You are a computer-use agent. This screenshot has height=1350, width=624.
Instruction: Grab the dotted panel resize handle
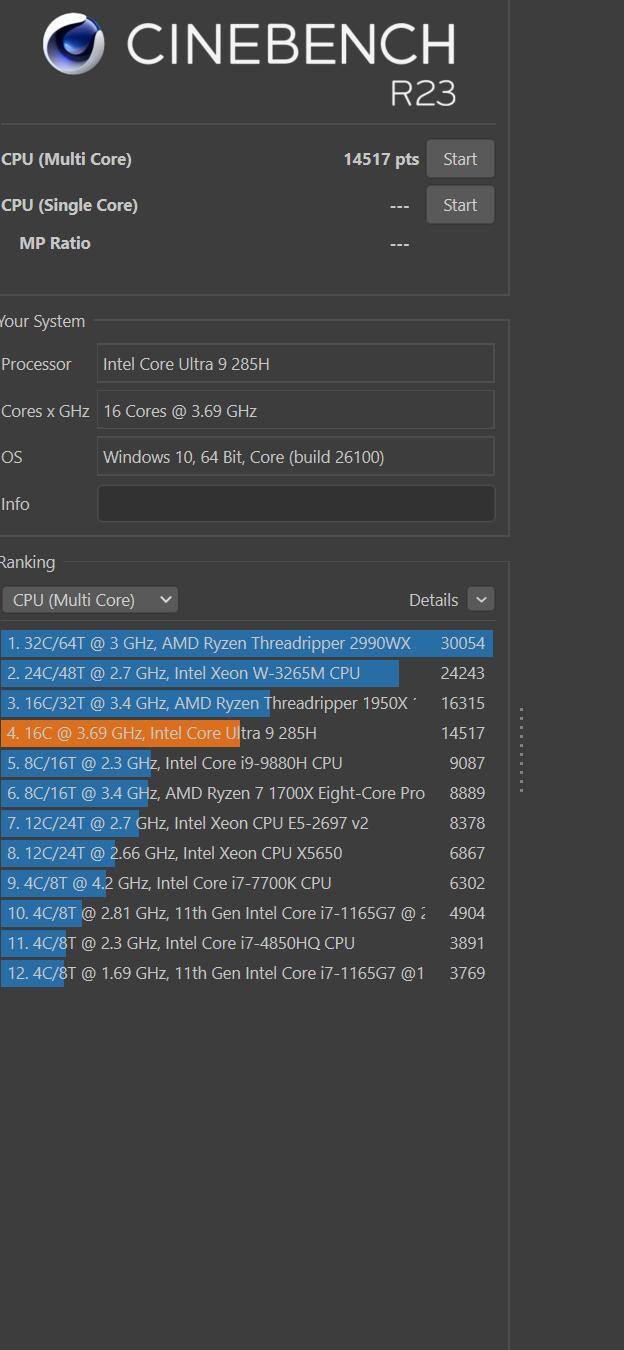pos(521,750)
